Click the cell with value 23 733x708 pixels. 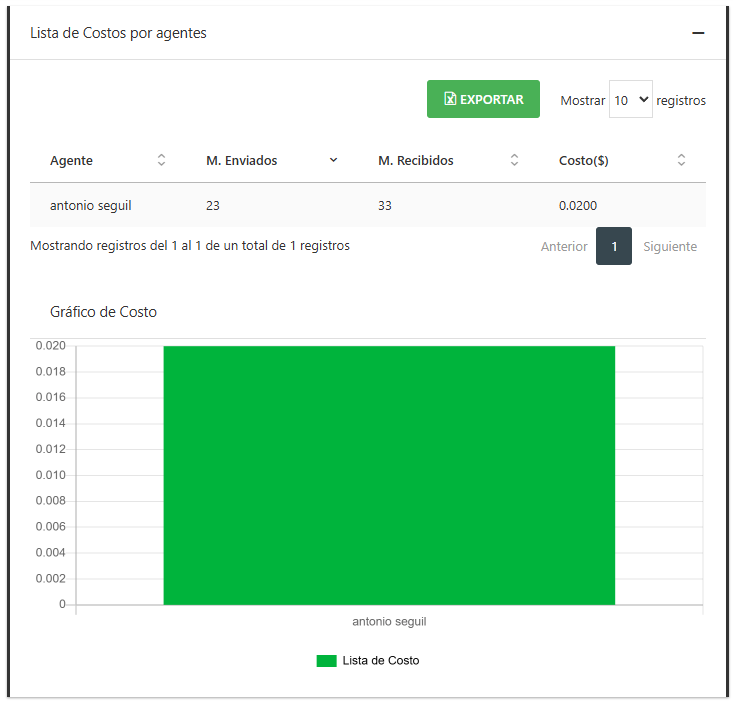213,206
